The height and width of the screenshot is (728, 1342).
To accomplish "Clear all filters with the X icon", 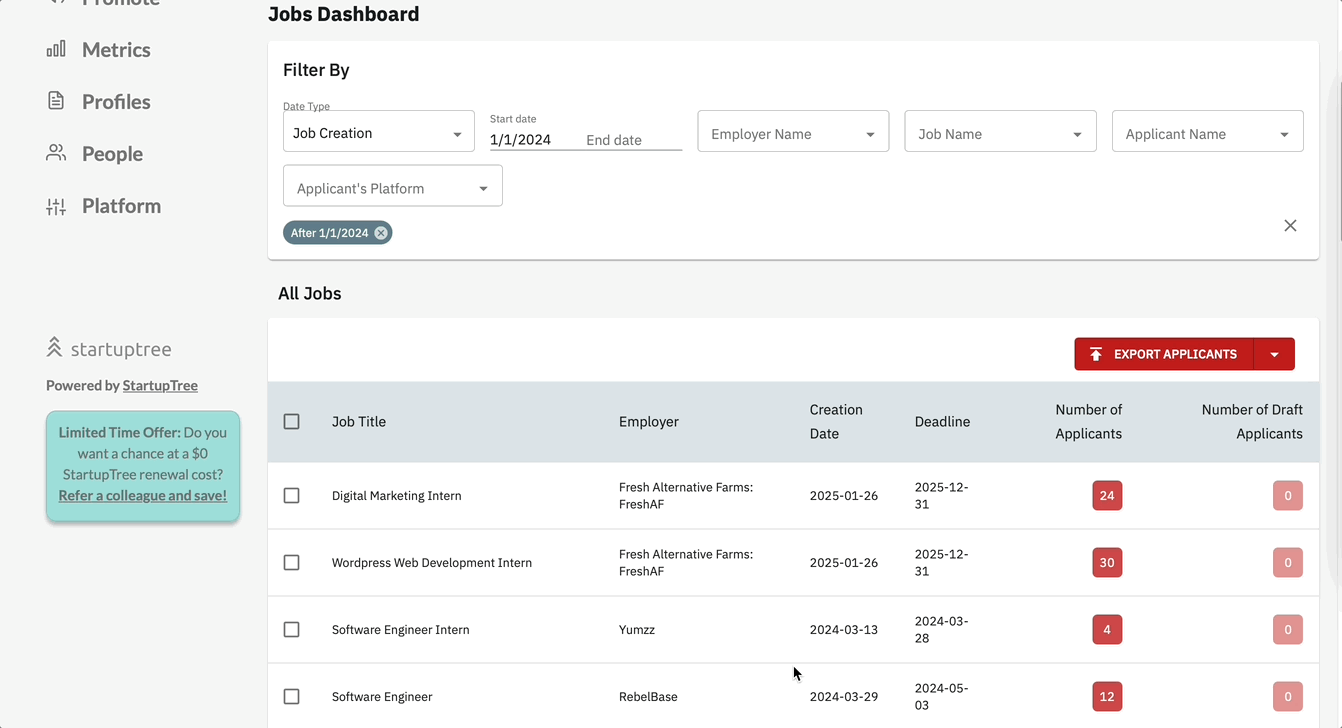I will click(1290, 226).
